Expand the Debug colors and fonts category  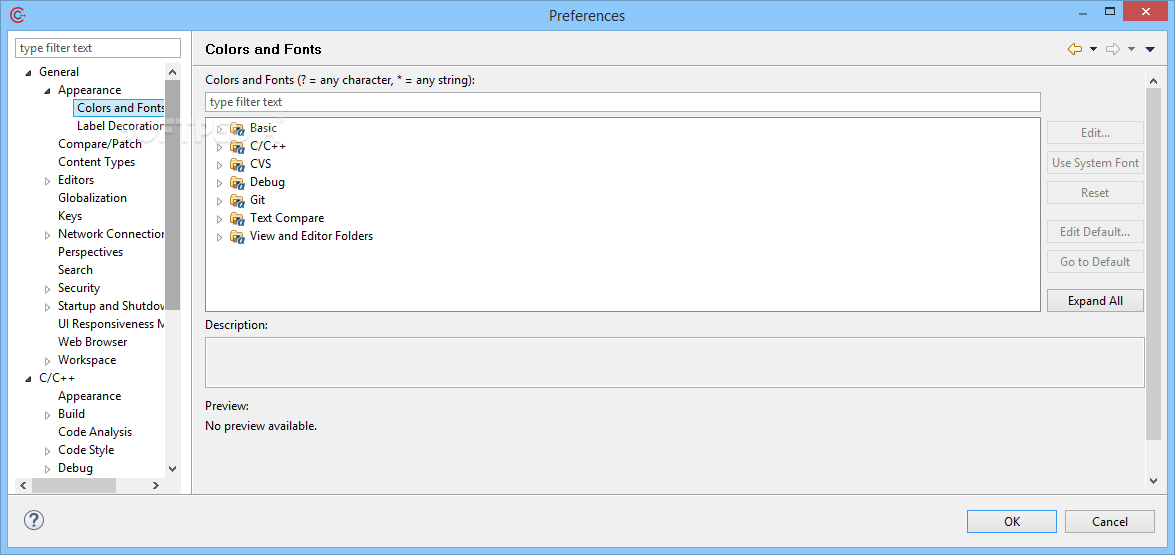(220, 183)
